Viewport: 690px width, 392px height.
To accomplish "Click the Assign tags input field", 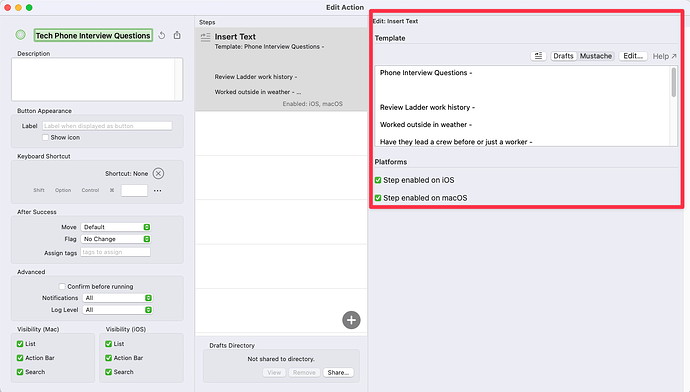I will pos(115,252).
